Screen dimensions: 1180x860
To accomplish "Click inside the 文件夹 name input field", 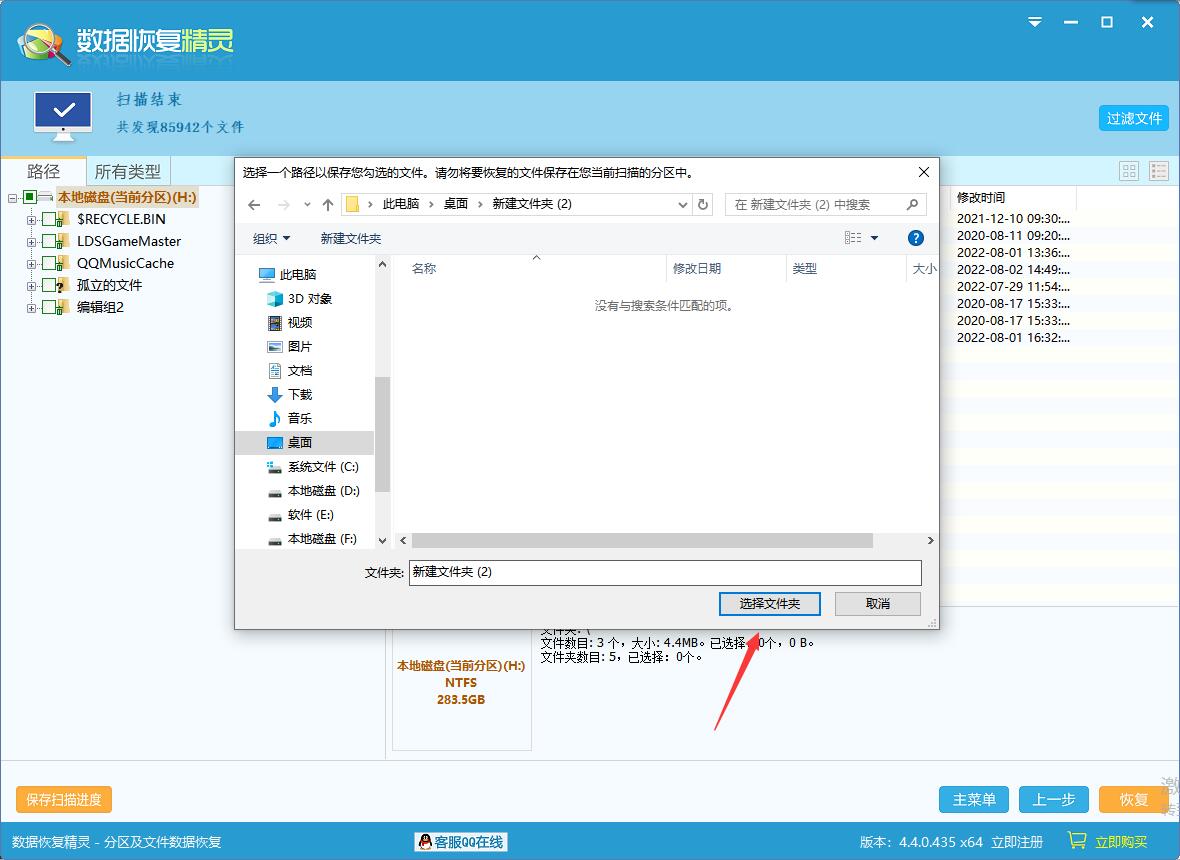I will coord(665,572).
